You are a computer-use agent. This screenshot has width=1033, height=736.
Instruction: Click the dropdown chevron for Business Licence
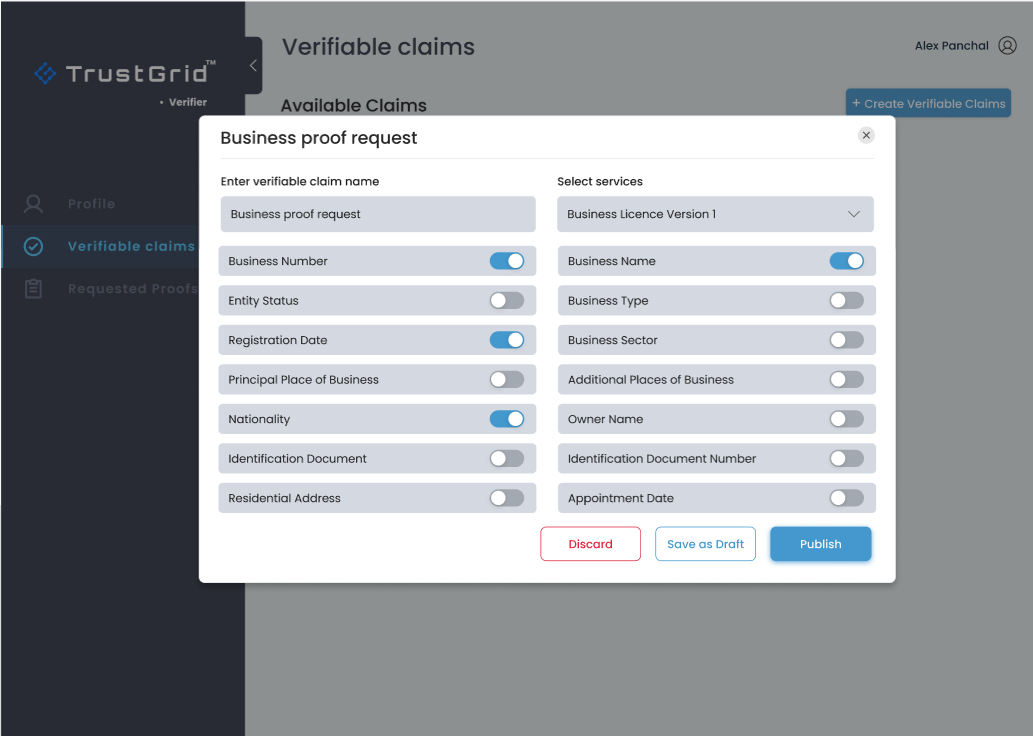854,214
